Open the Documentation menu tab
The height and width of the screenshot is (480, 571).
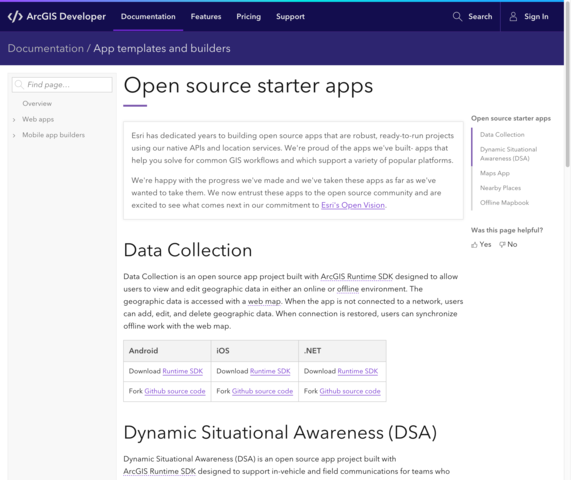(x=148, y=16)
